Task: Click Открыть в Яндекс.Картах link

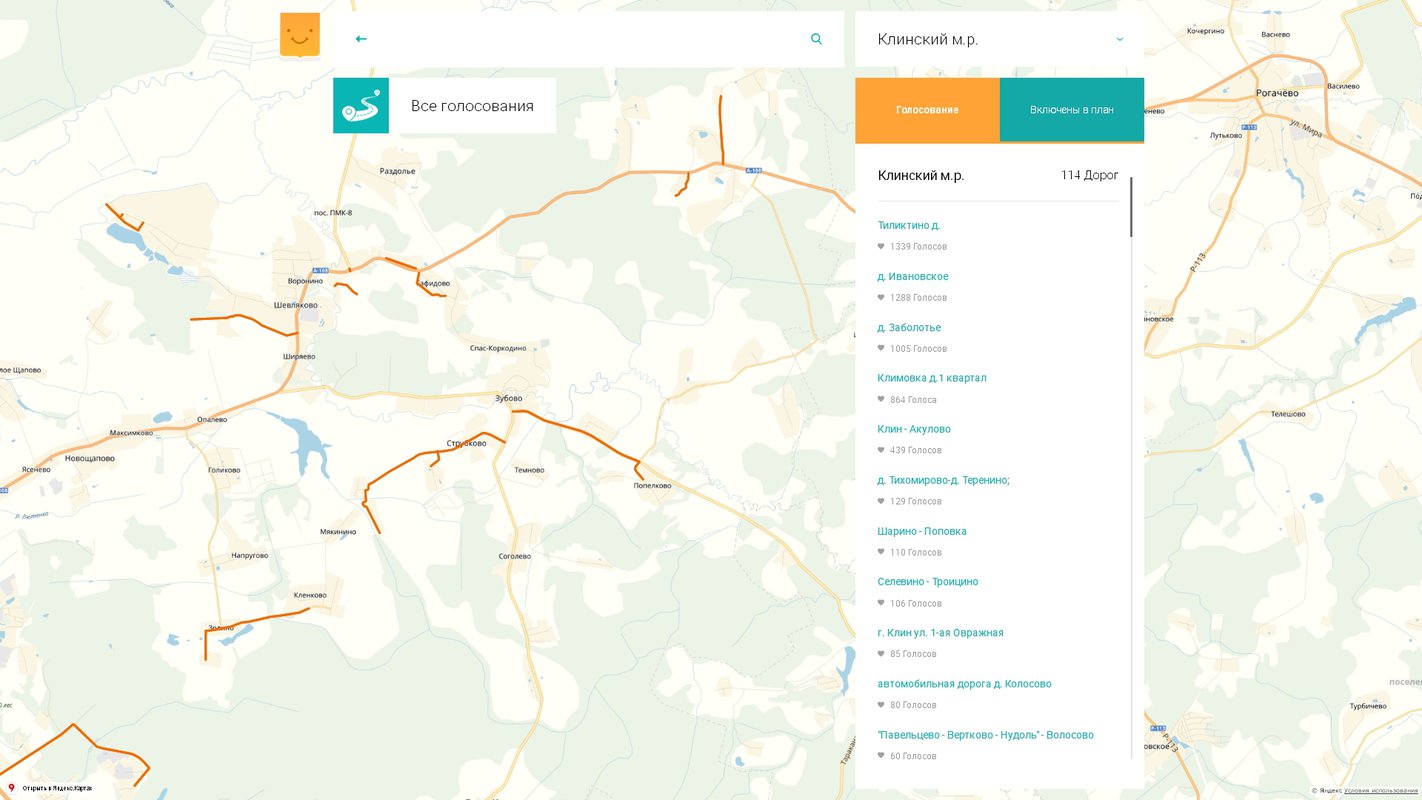Action: tap(57, 789)
